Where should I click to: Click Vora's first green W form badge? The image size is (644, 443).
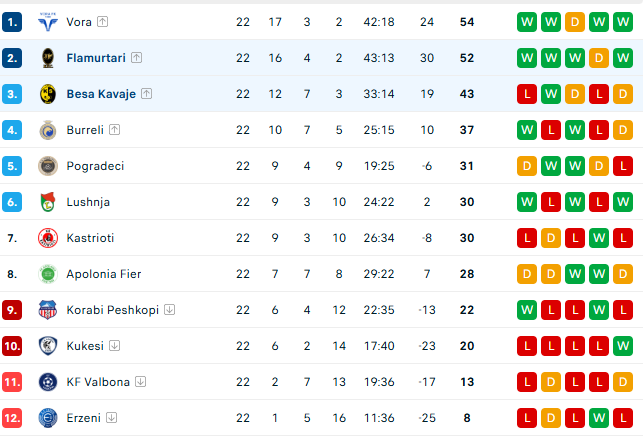(x=527, y=21)
